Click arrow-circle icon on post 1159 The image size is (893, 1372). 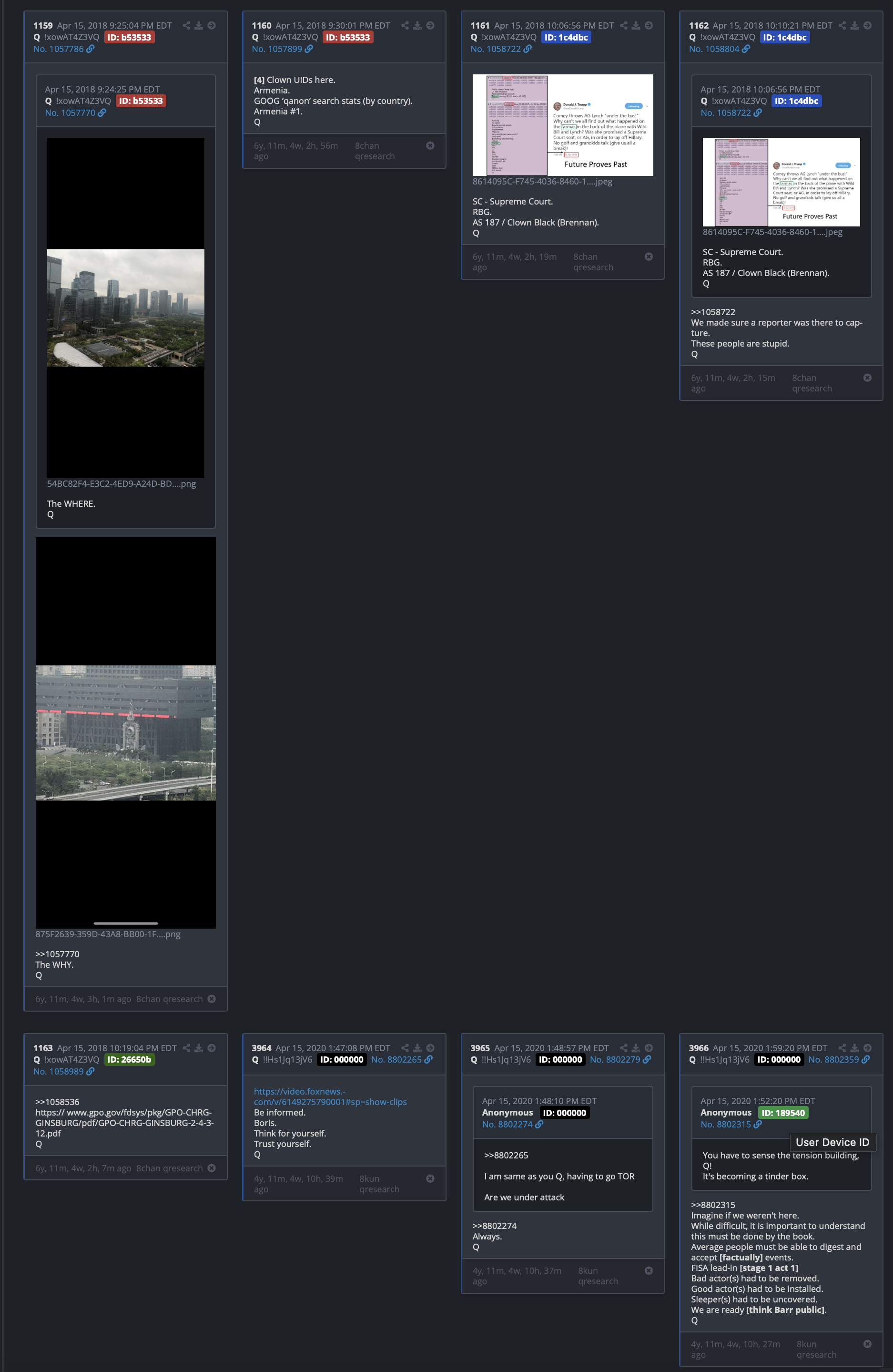(212, 25)
